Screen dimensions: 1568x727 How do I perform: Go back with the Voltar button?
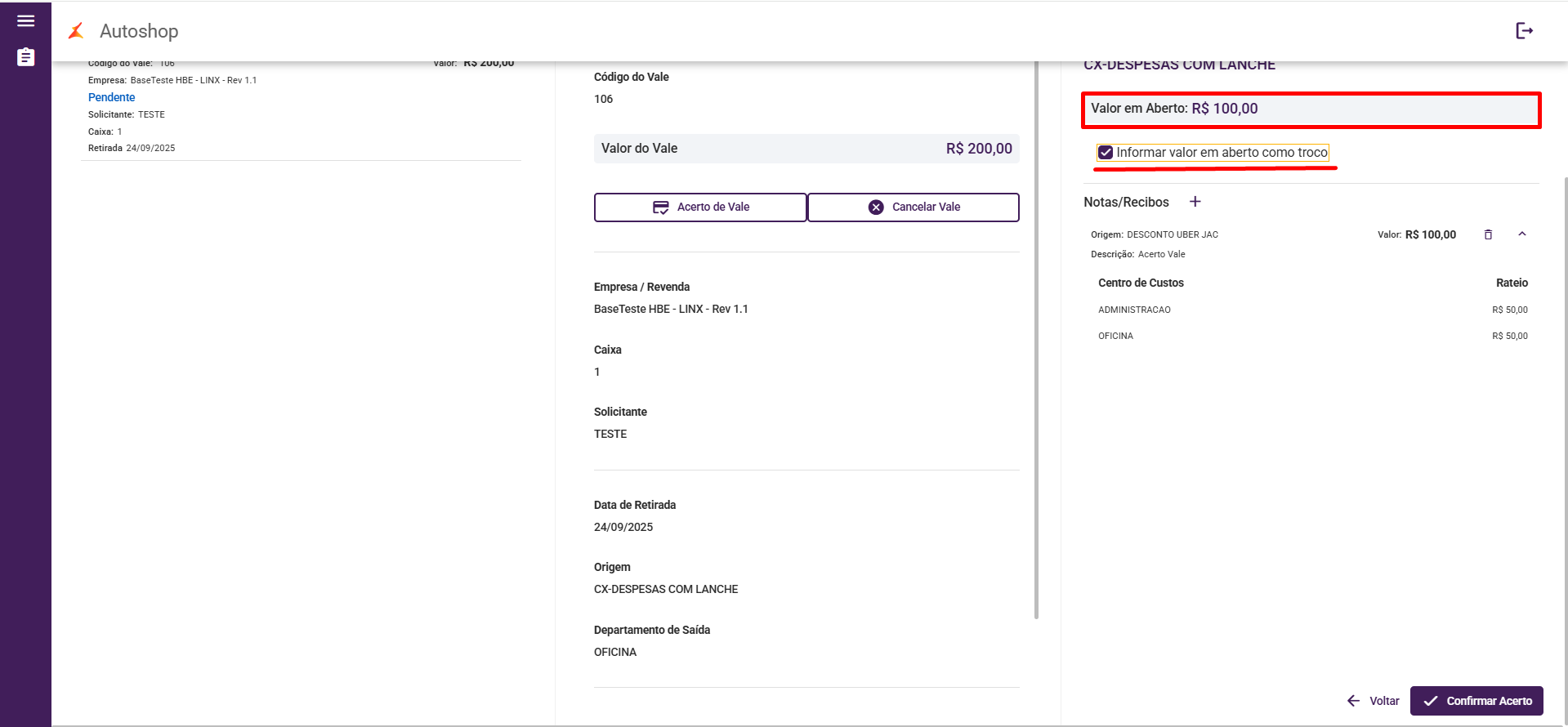click(x=1374, y=701)
